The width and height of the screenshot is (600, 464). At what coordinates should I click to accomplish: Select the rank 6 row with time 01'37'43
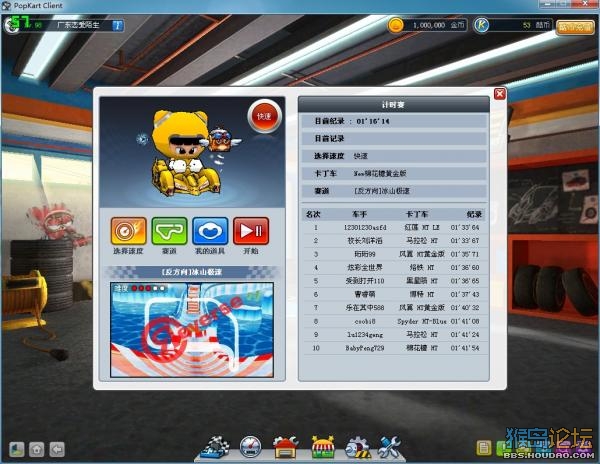pos(394,295)
